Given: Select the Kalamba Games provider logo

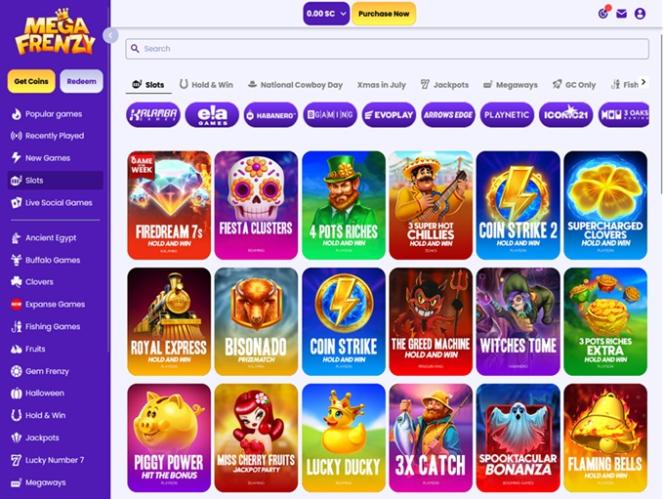Looking at the screenshot, I should click(153, 115).
